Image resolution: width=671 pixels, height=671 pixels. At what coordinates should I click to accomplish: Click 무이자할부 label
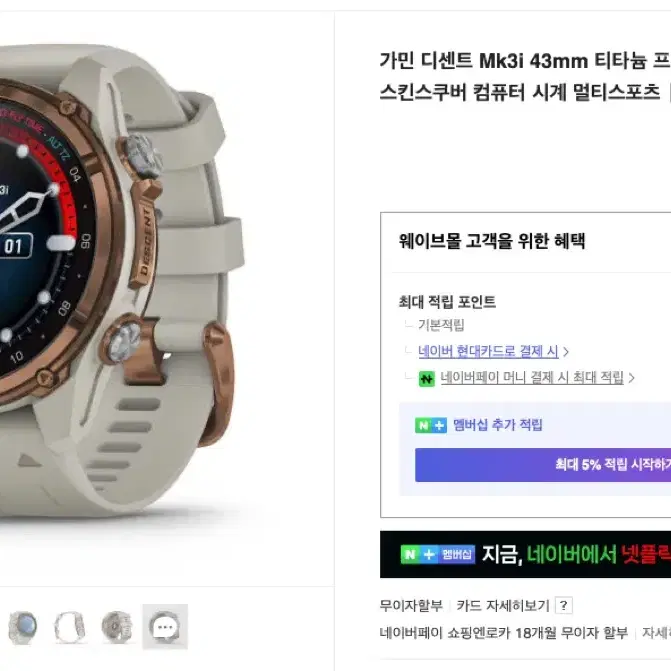pos(411,606)
